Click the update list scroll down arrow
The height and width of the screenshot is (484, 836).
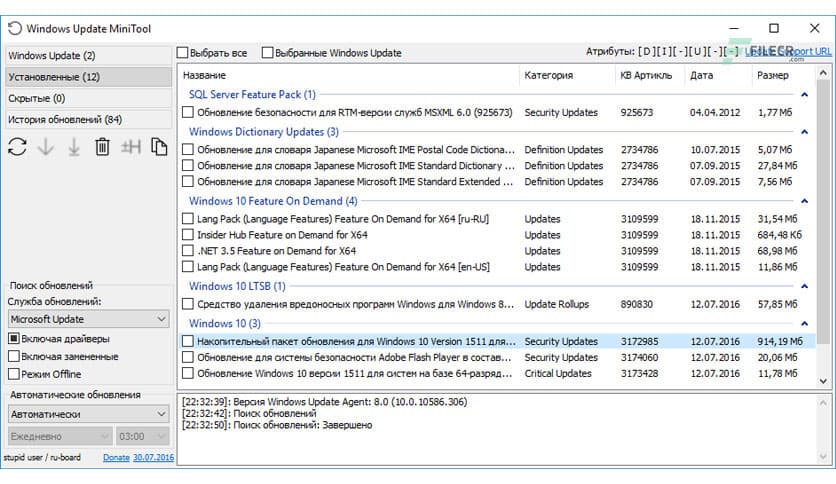[x=823, y=381]
